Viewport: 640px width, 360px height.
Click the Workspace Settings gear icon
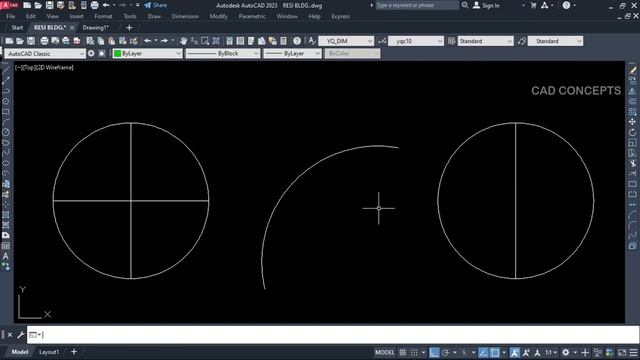[x=91, y=53]
